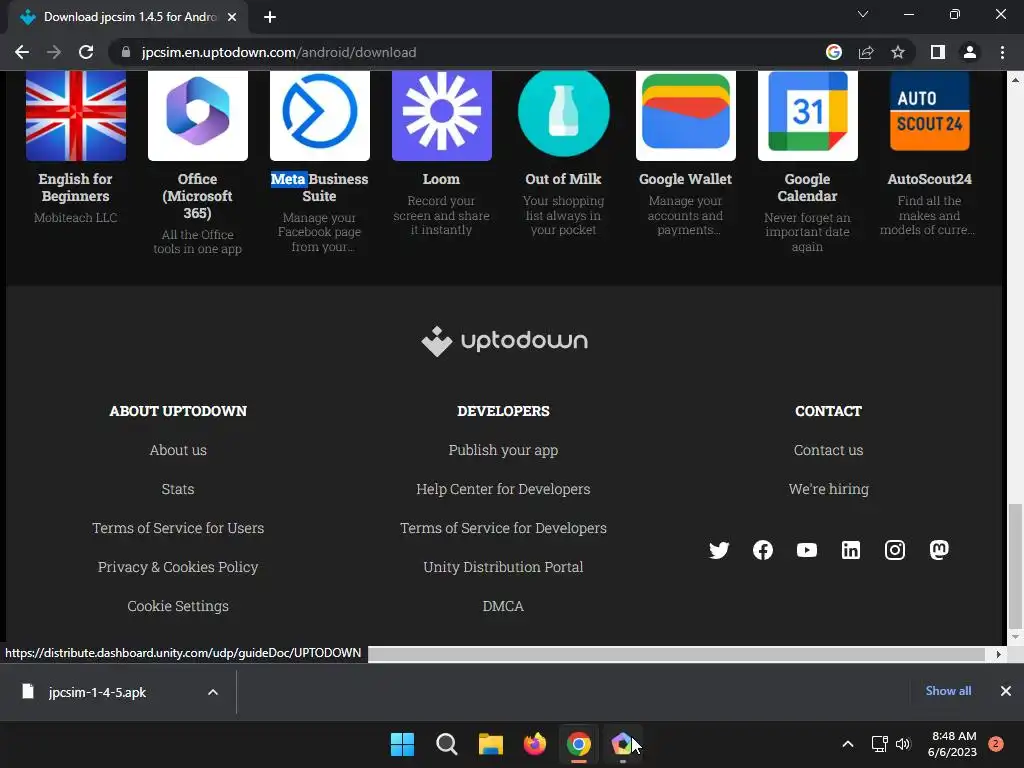This screenshot has height=768, width=1024.
Task: View site information via lock icon
Action: [126, 52]
